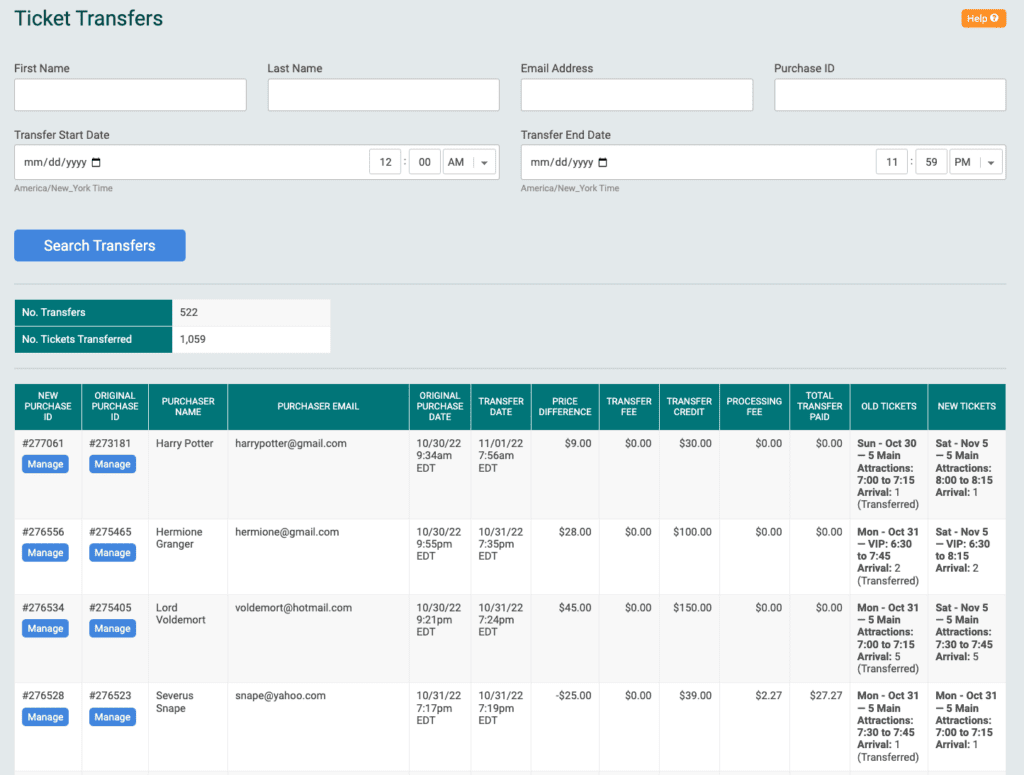Manage new purchase #276528

click(45, 717)
